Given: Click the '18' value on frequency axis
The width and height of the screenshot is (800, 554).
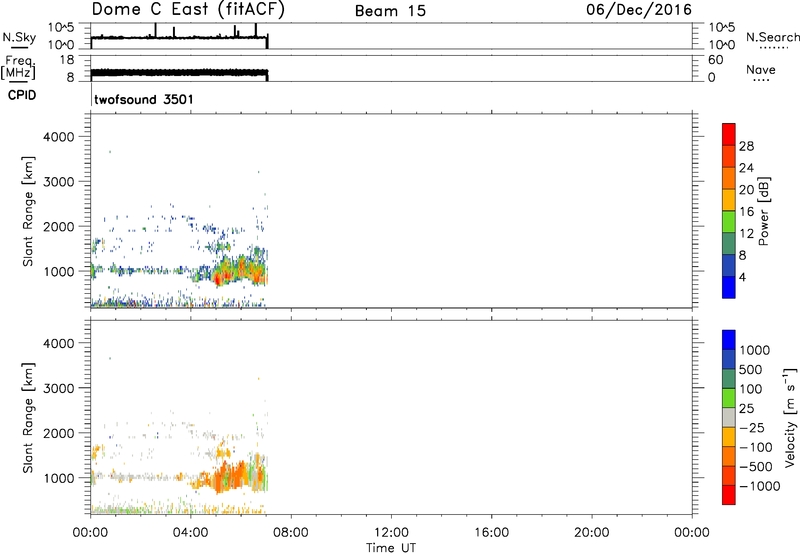Looking at the screenshot, I should (67, 60).
